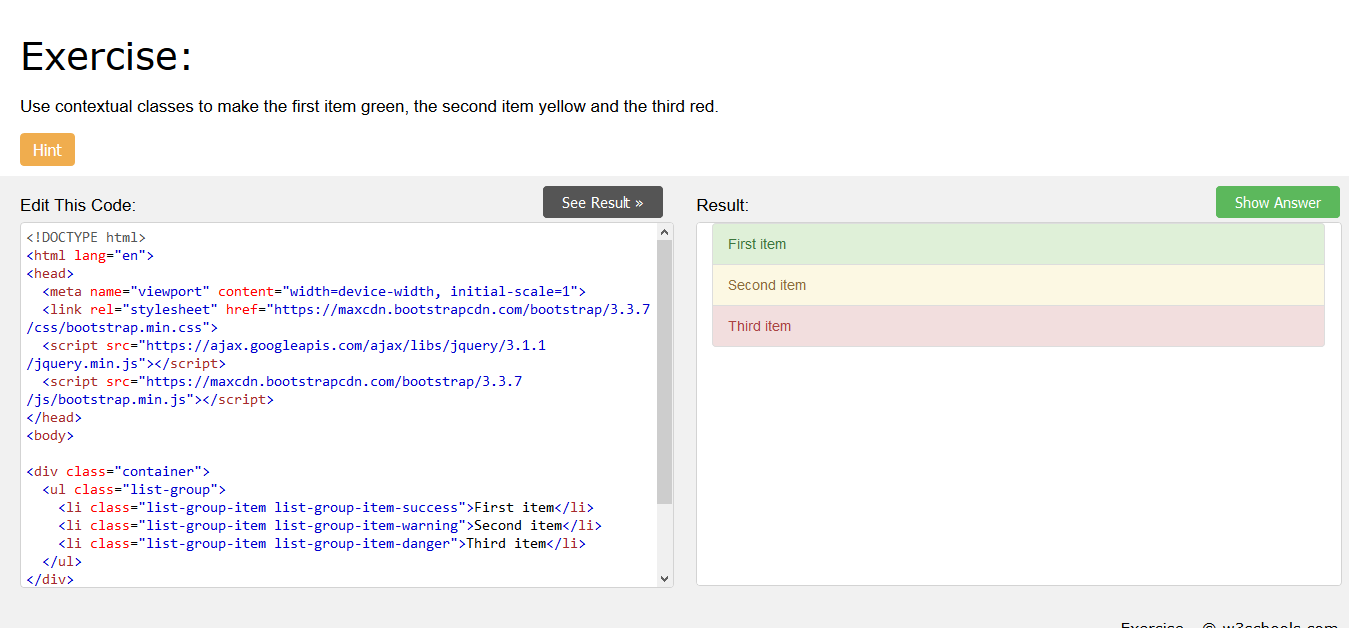Viewport: 1349px width, 628px height.
Task: Click the code editor scroll-up arrow
Action: [x=665, y=232]
